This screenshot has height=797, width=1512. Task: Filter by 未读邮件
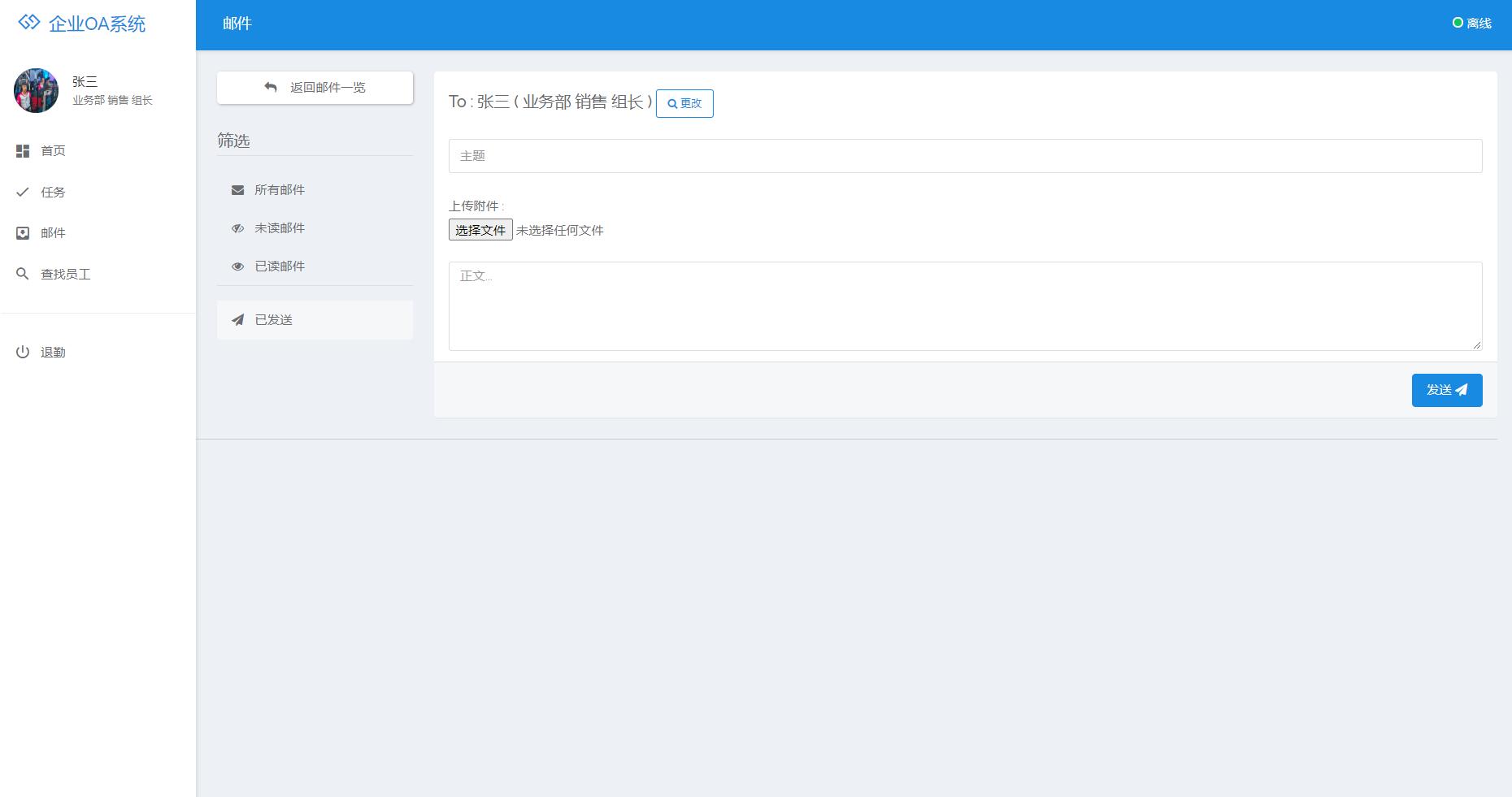click(315, 228)
